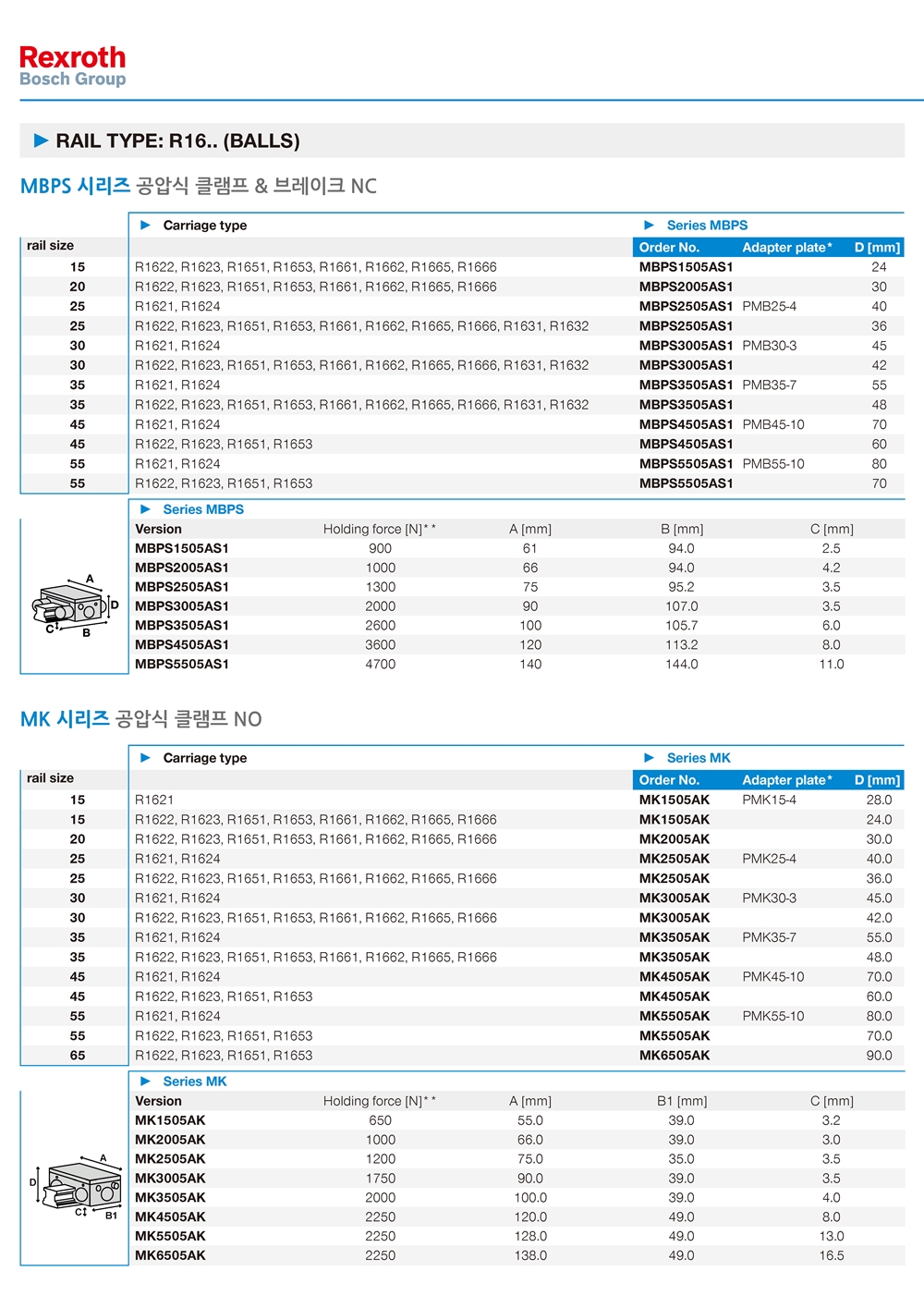This screenshot has width=924, height=1308.
Task: Select adapter plate PMK30-3
Action: [x=769, y=898]
